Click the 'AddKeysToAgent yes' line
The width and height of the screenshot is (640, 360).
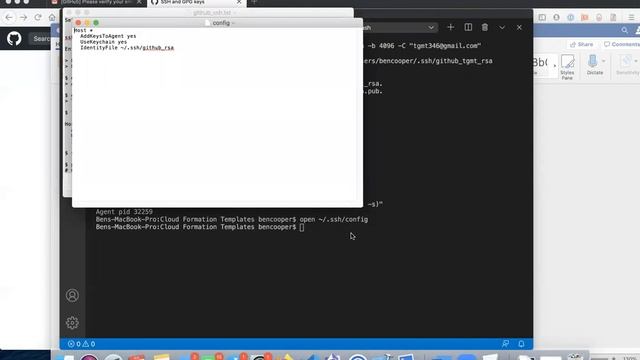tap(108, 36)
